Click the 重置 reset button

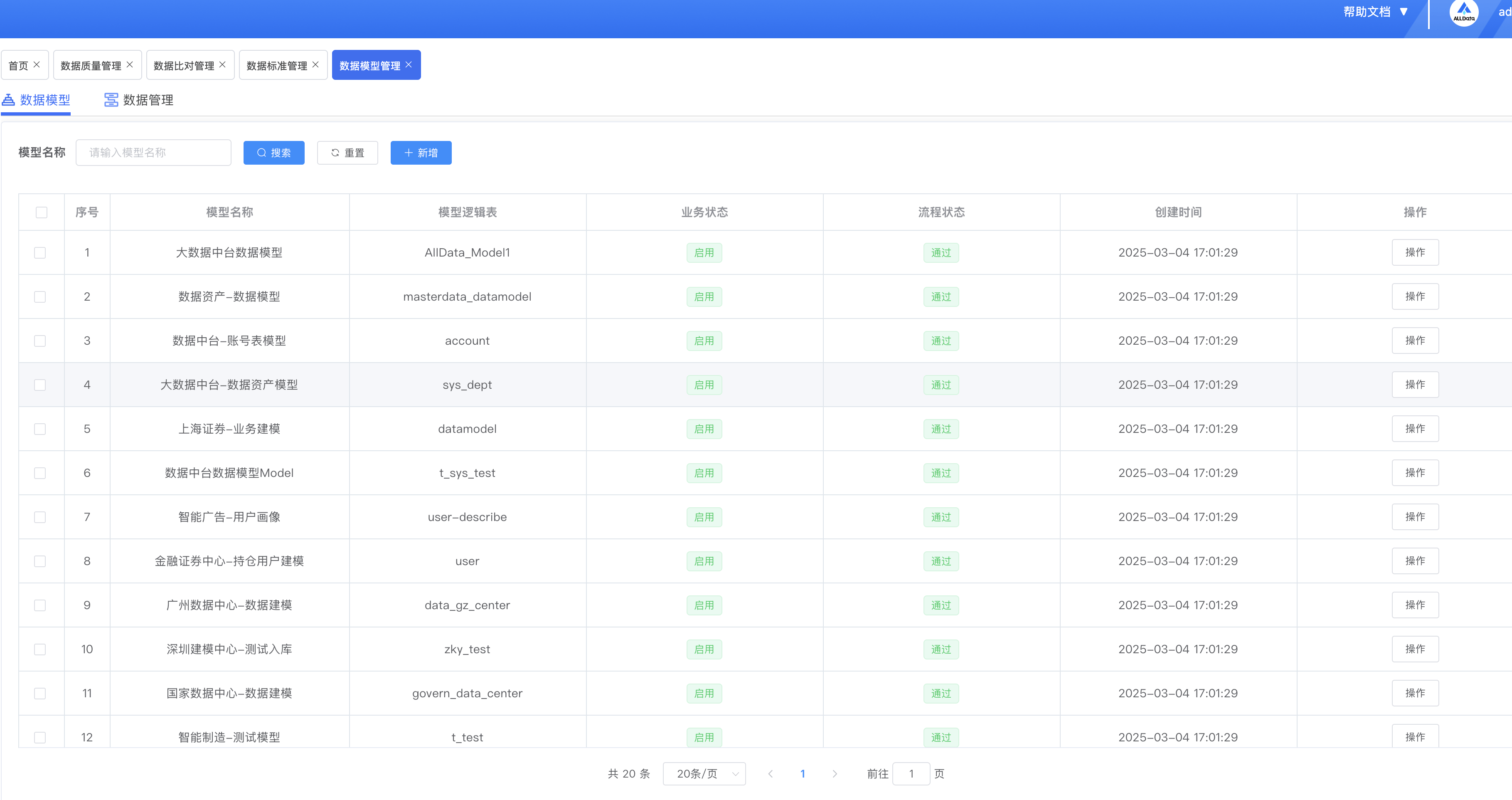pyautogui.click(x=347, y=153)
